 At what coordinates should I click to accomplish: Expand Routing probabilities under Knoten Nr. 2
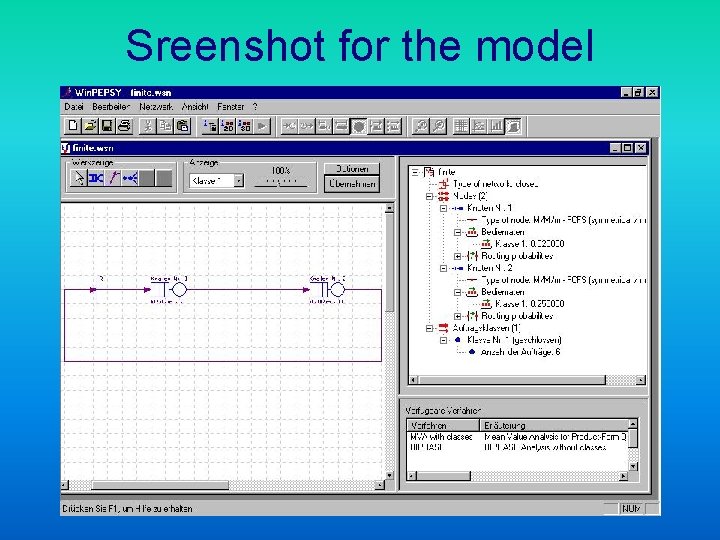click(x=458, y=316)
